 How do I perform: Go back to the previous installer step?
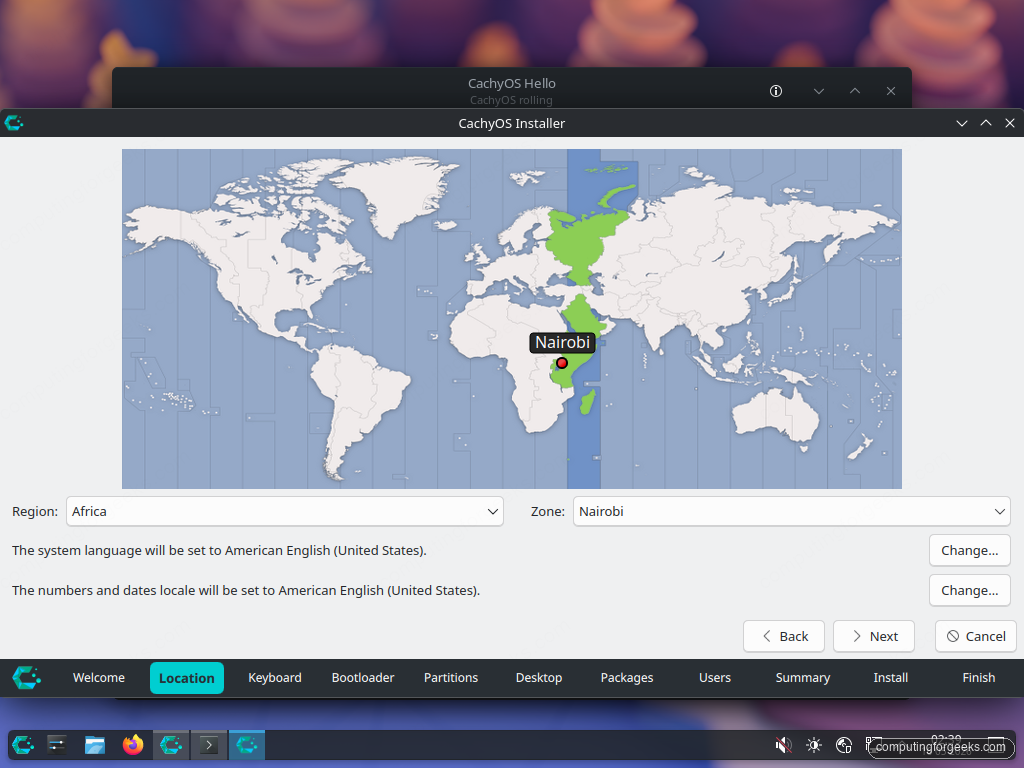coord(784,636)
